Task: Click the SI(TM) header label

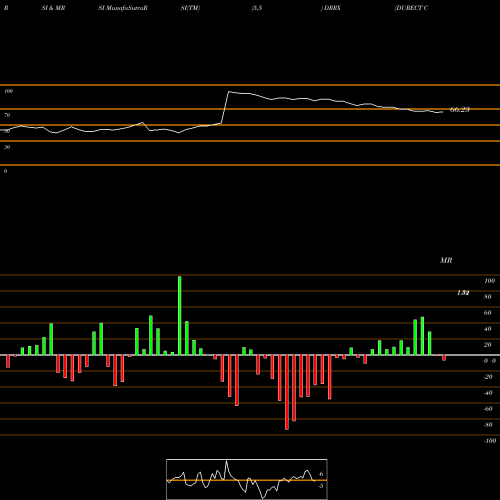Action: [x=190, y=8]
